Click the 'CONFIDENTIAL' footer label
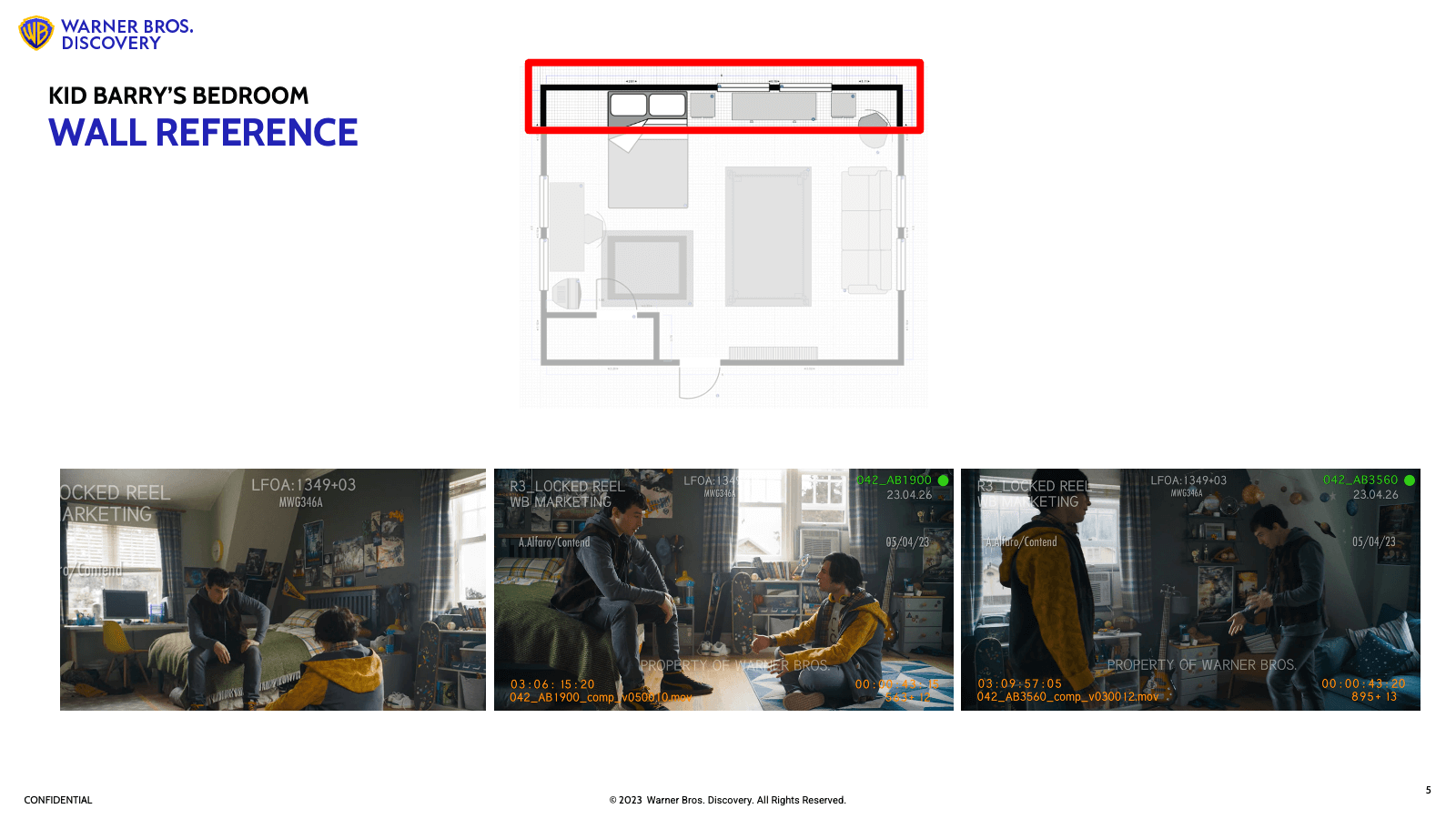 pos(58,801)
